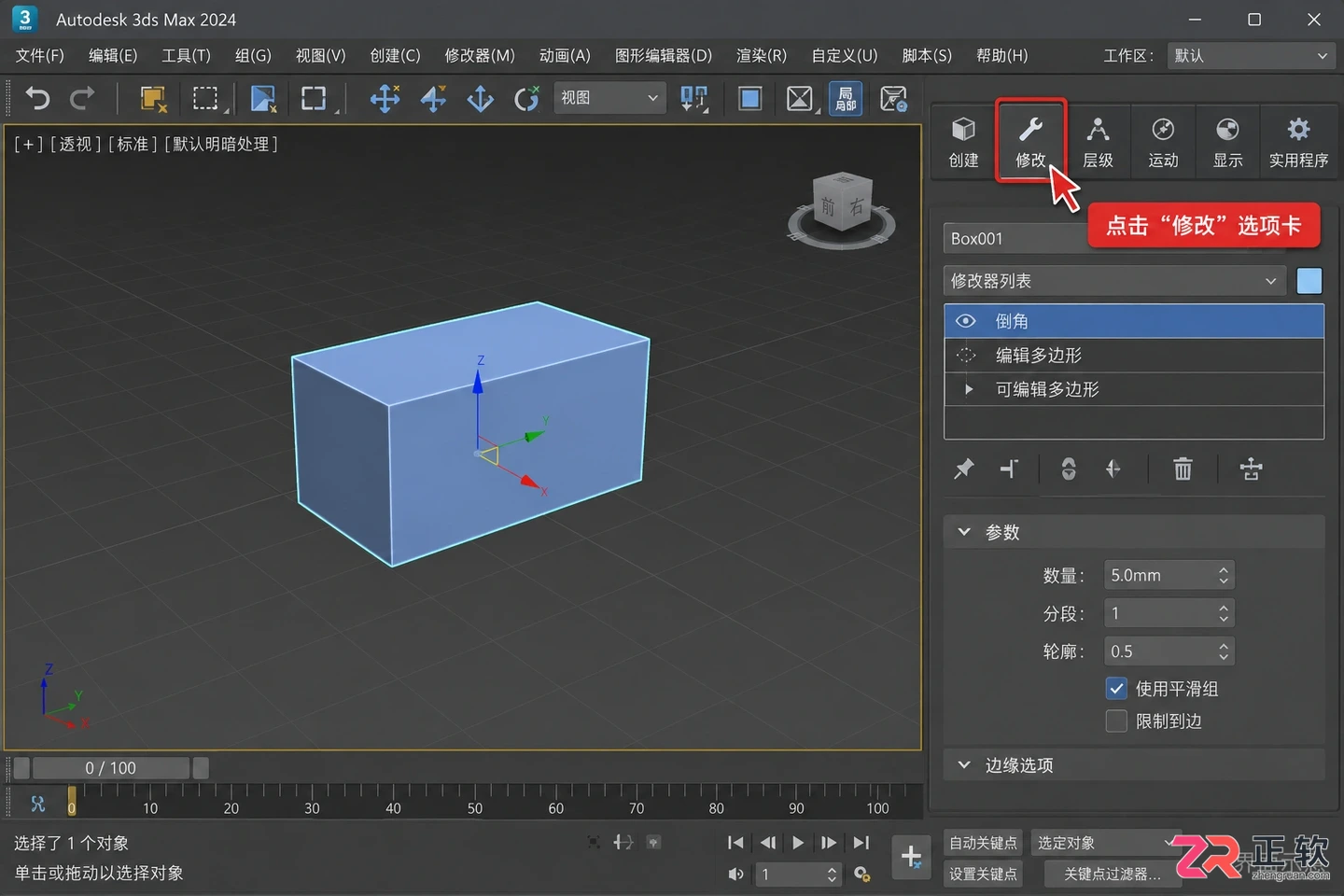Toggle 设置关键点 set key mode
The height and width of the screenshot is (896, 1344).
click(x=983, y=874)
